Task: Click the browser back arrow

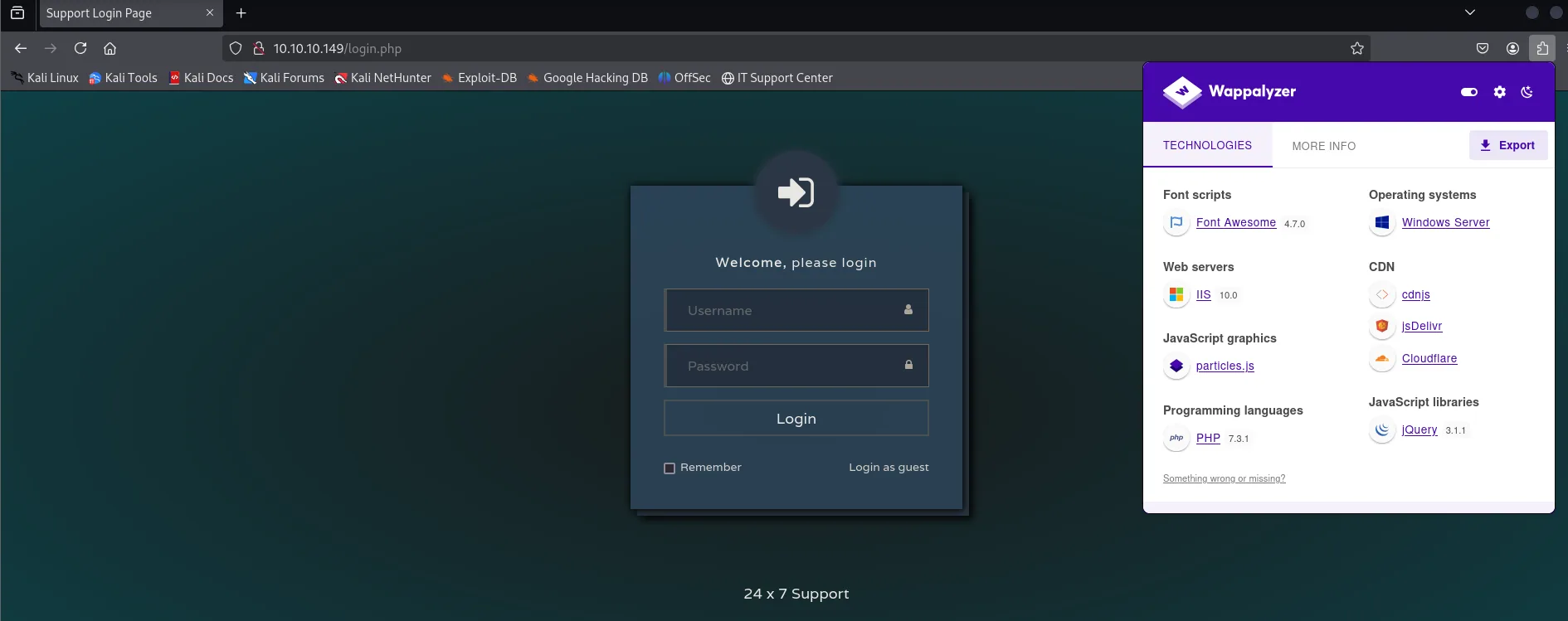Action: (x=21, y=48)
